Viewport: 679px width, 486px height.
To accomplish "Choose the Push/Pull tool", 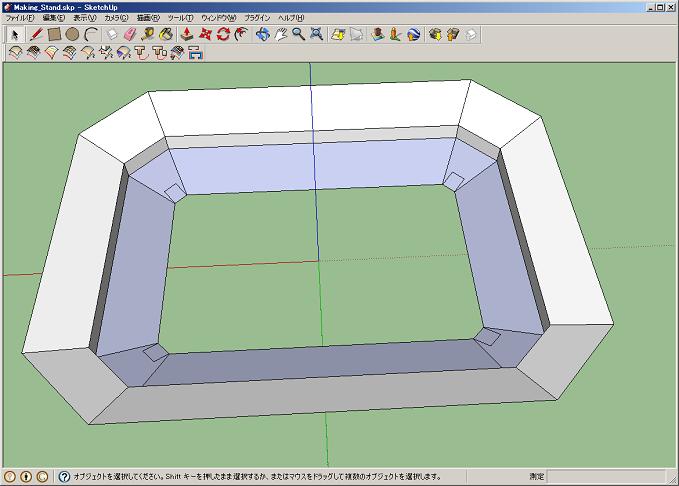I will click(x=187, y=34).
